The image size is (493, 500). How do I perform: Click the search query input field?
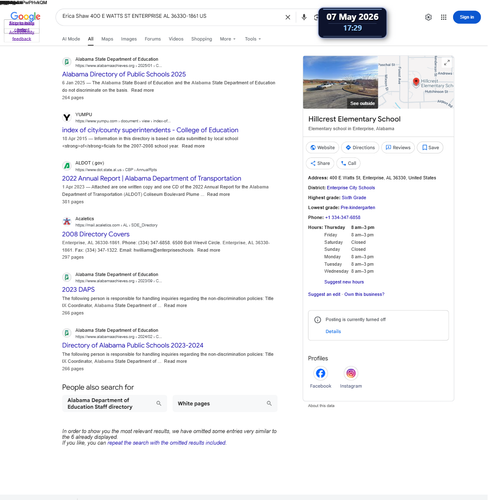(x=172, y=16)
